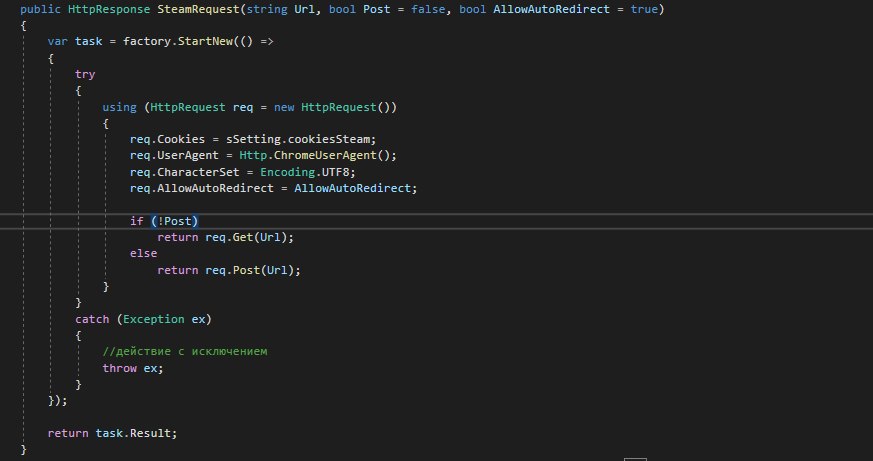Click the 'false' default value
The width and height of the screenshot is (873, 461).
(x=428, y=9)
